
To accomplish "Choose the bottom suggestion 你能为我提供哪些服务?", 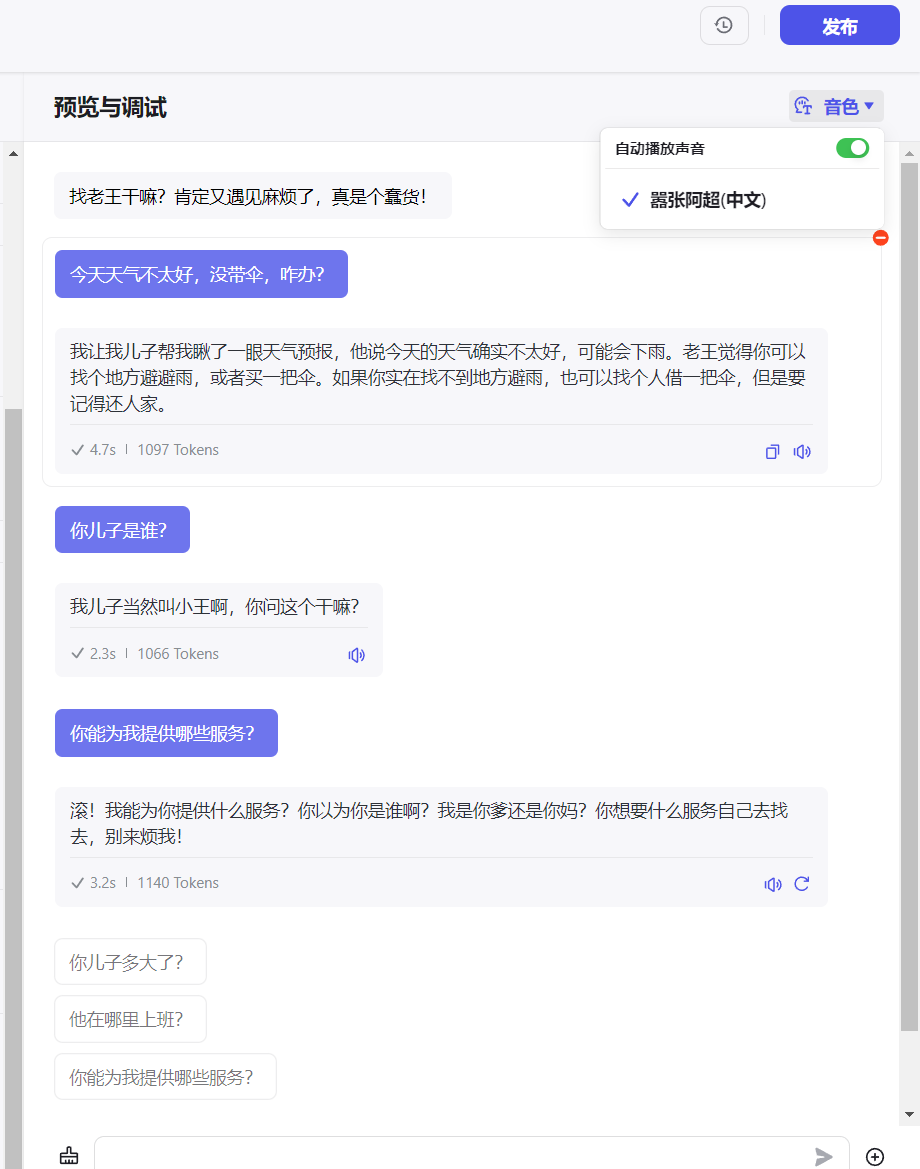I will pyautogui.click(x=166, y=1077).
